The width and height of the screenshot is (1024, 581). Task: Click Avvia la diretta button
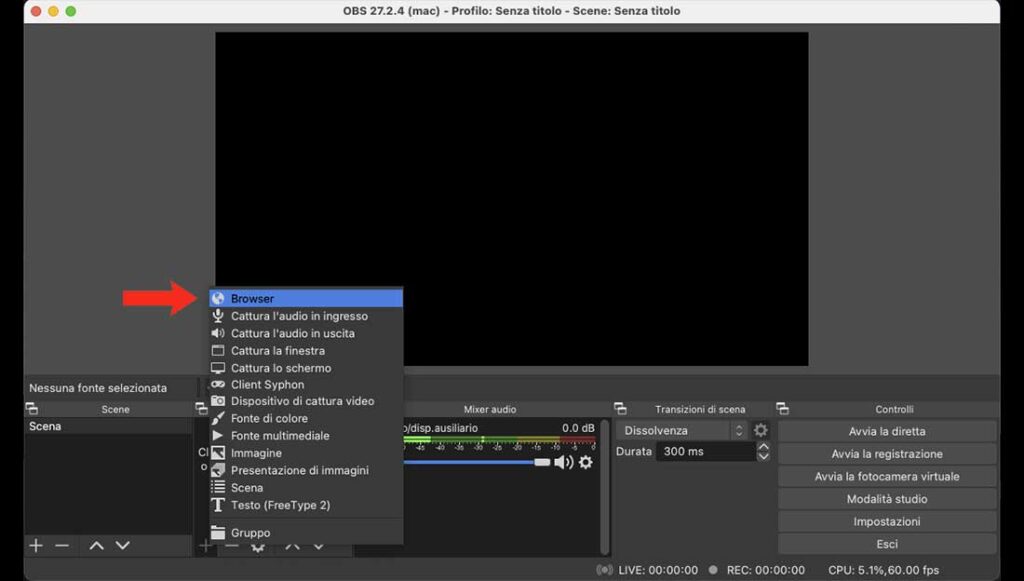pos(887,432)
